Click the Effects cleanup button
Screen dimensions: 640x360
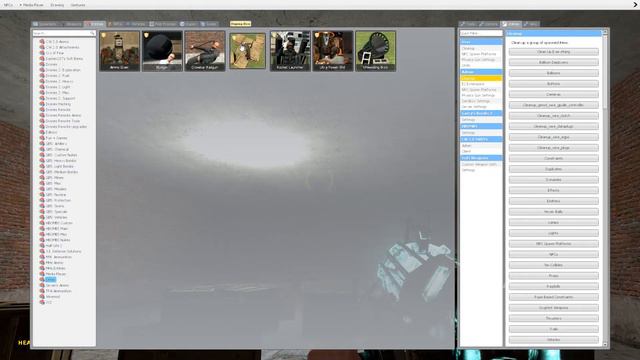click(553, 190)
